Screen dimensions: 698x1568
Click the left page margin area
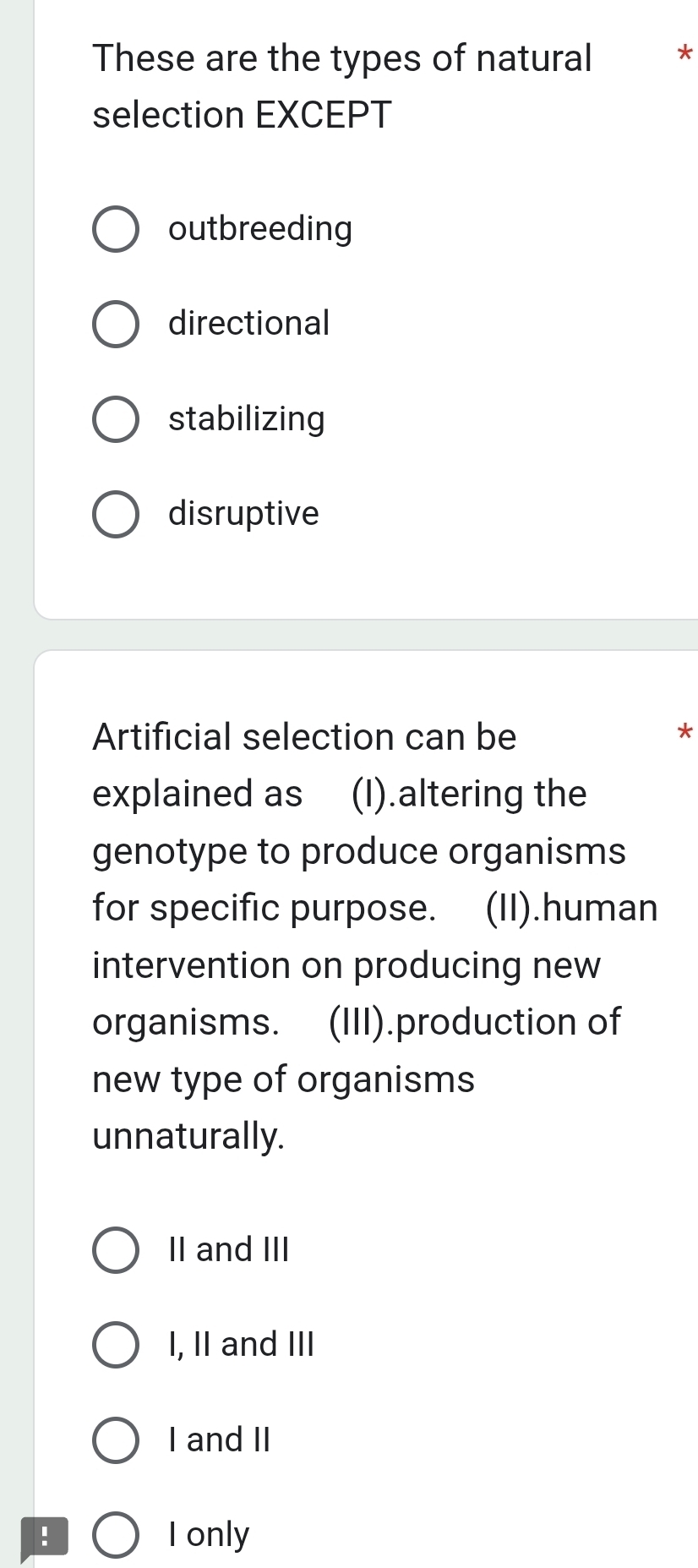[15, 761]
